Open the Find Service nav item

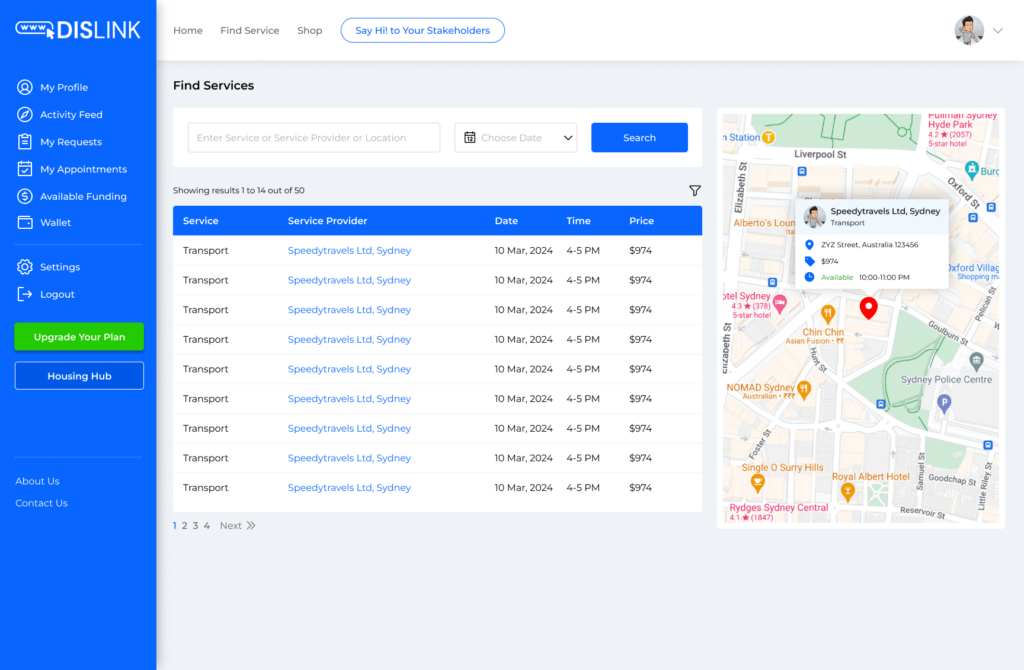250,31
